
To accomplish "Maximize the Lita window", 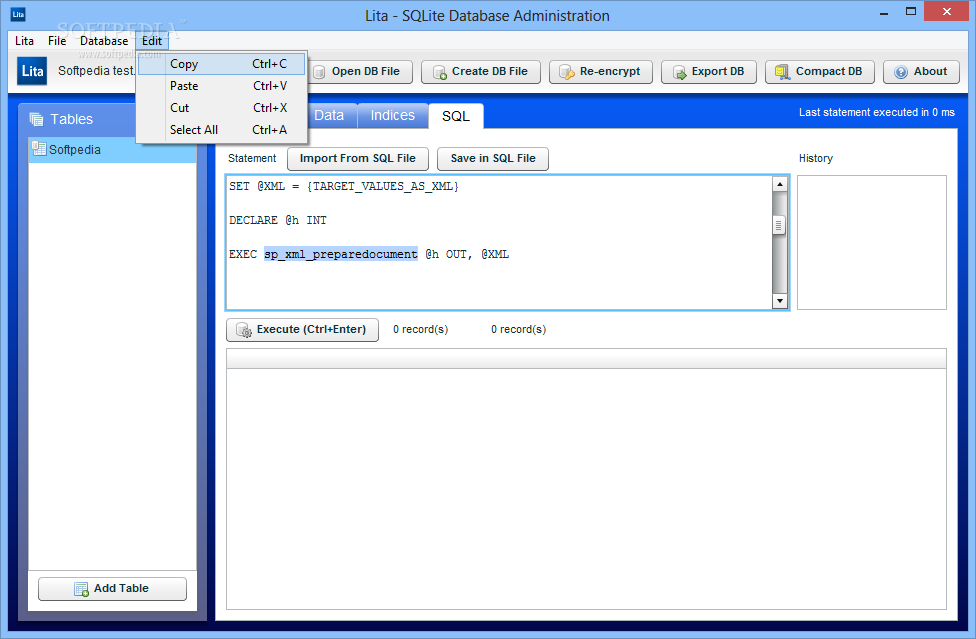I will (911, 12).
